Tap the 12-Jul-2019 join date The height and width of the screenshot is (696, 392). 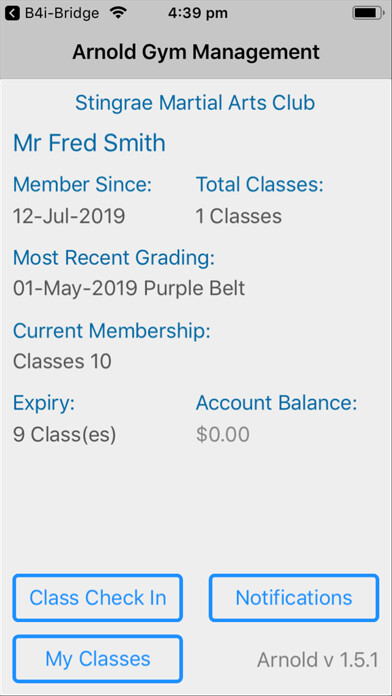coord(69,216)
